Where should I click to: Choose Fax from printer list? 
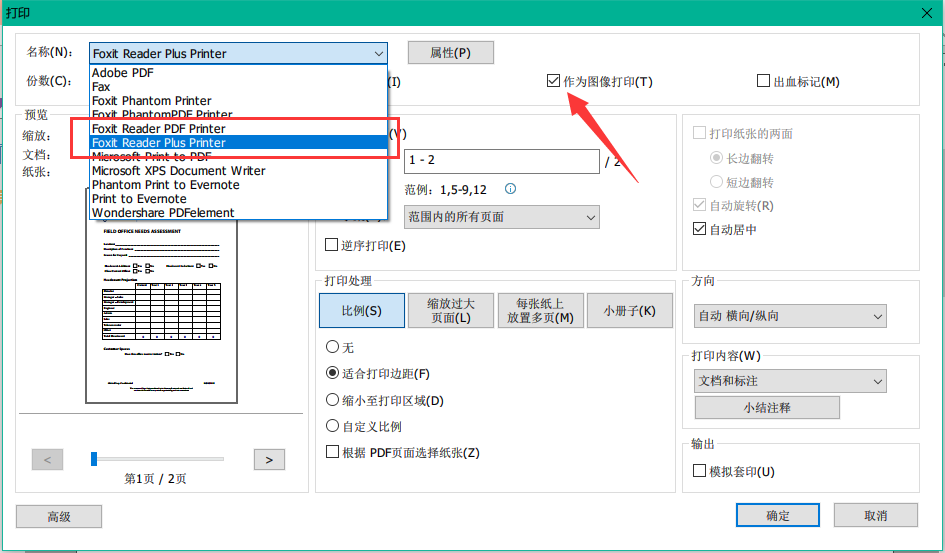point(238,87)
